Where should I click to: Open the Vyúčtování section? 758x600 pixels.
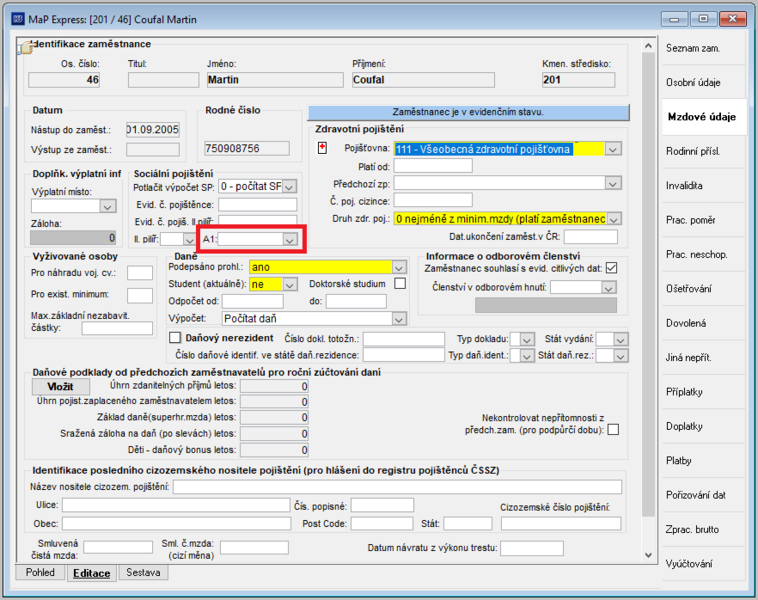click(704, 563)
